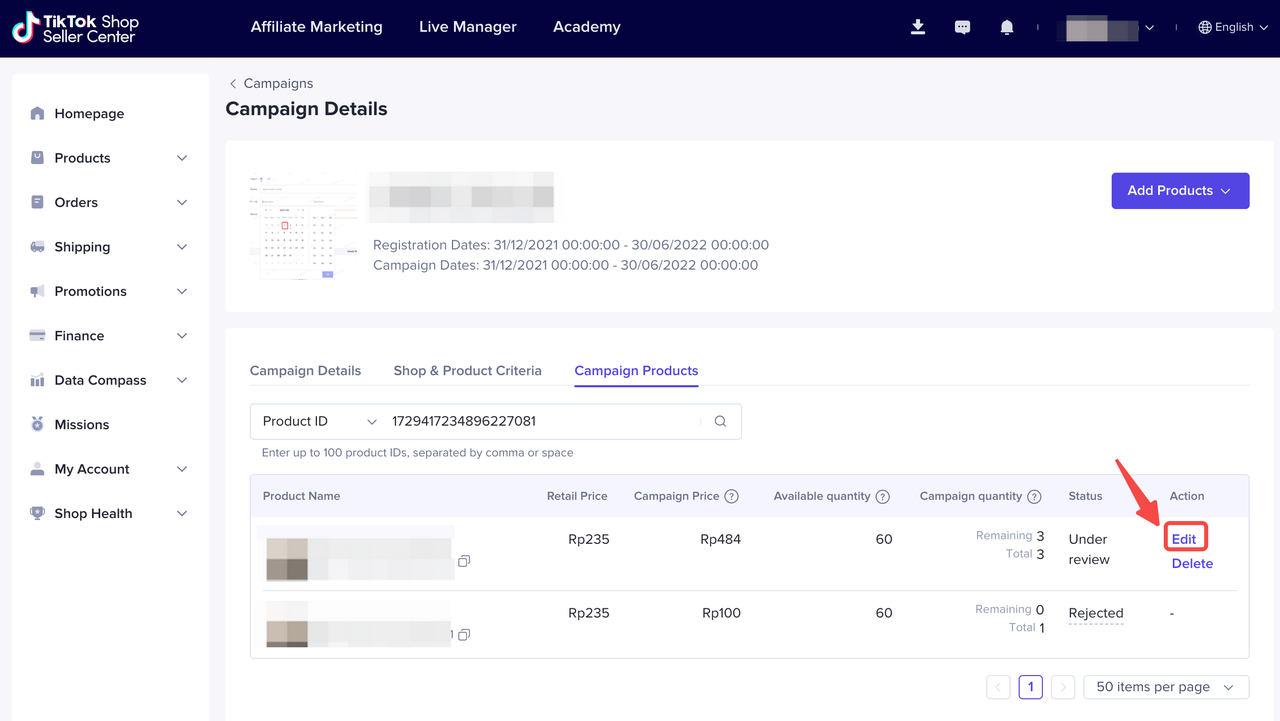Go back to Campaigns breadcrumb
The width and height of the screenshot is (1280, 721).
point(277,83)
